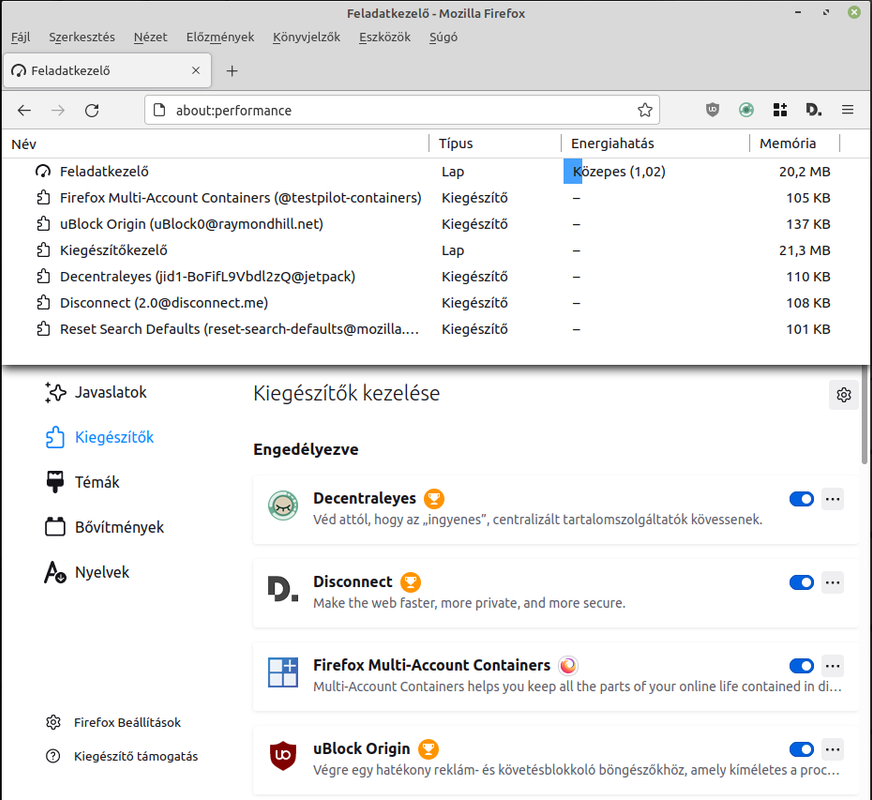Screen dimensions: 872x800
Task: Open the Eszközök menu
Action: tap(384, 37)
